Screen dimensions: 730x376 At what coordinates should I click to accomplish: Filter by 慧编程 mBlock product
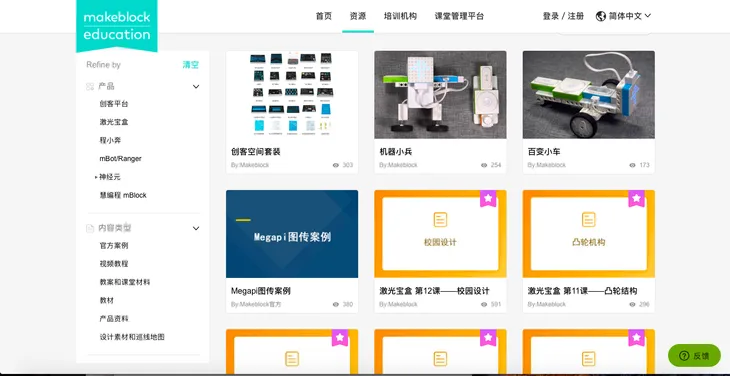(123, 195)
